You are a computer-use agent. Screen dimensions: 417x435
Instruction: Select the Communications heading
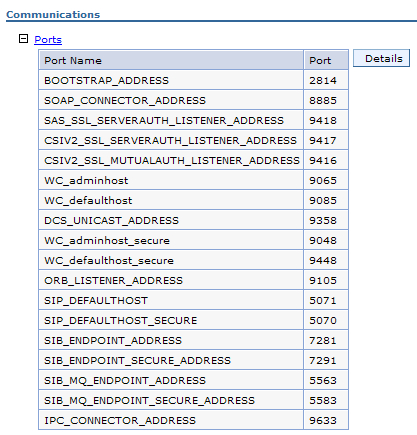tap(53, 15)
